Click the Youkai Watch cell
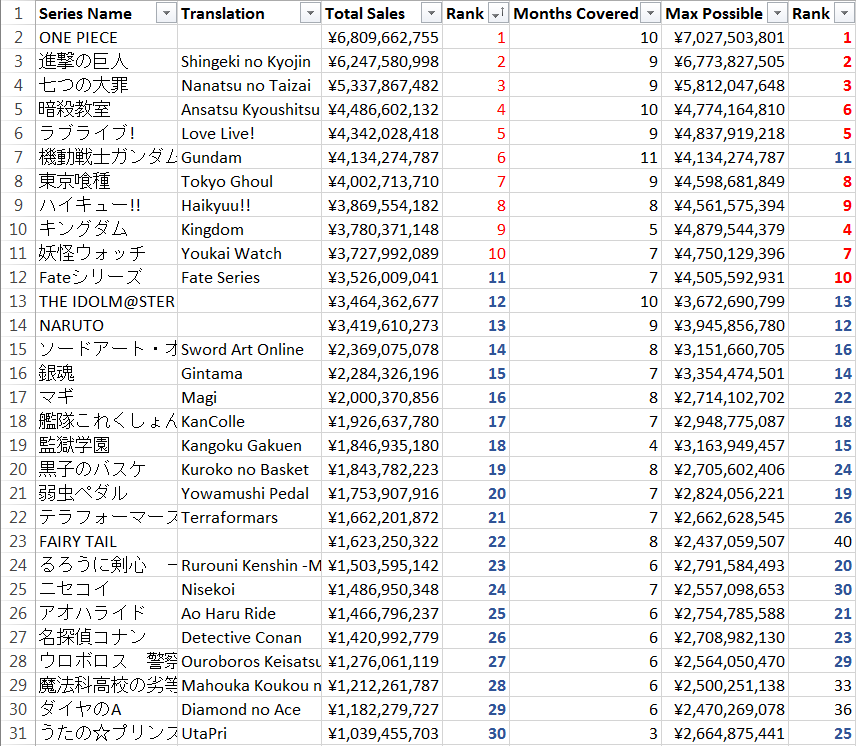This screenshot has height=746, width=856. [x=249, y=254]
